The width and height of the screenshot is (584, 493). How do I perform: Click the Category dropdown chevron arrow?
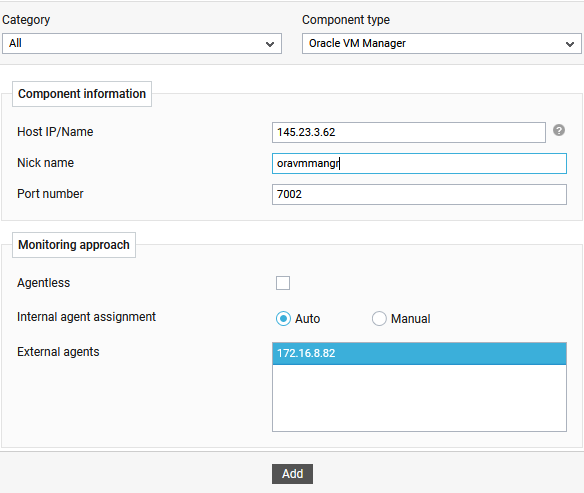(x=270, y=44)
